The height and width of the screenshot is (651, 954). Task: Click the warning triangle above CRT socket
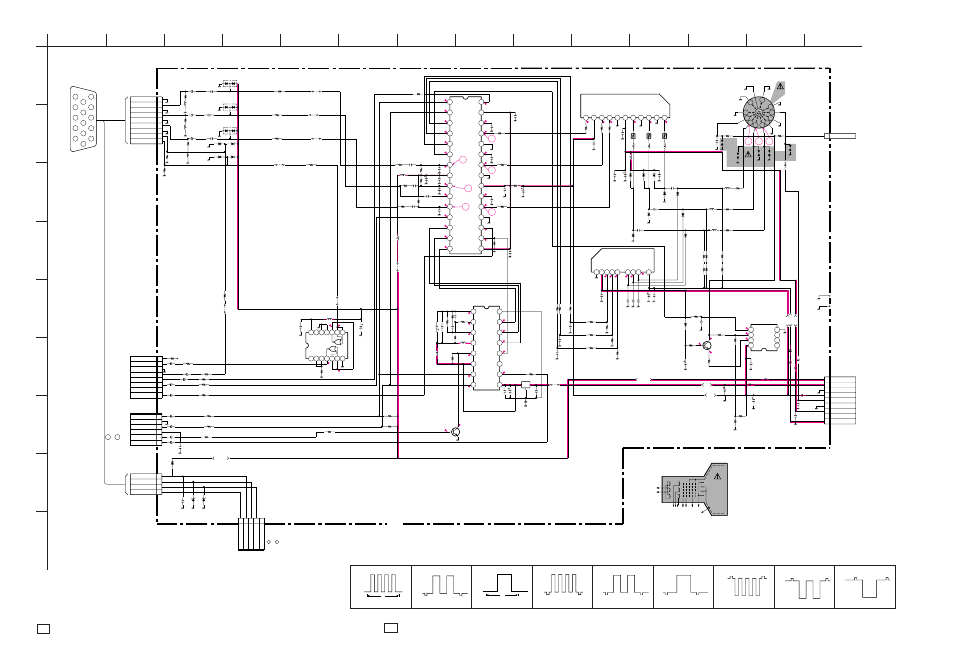[779, 87]
